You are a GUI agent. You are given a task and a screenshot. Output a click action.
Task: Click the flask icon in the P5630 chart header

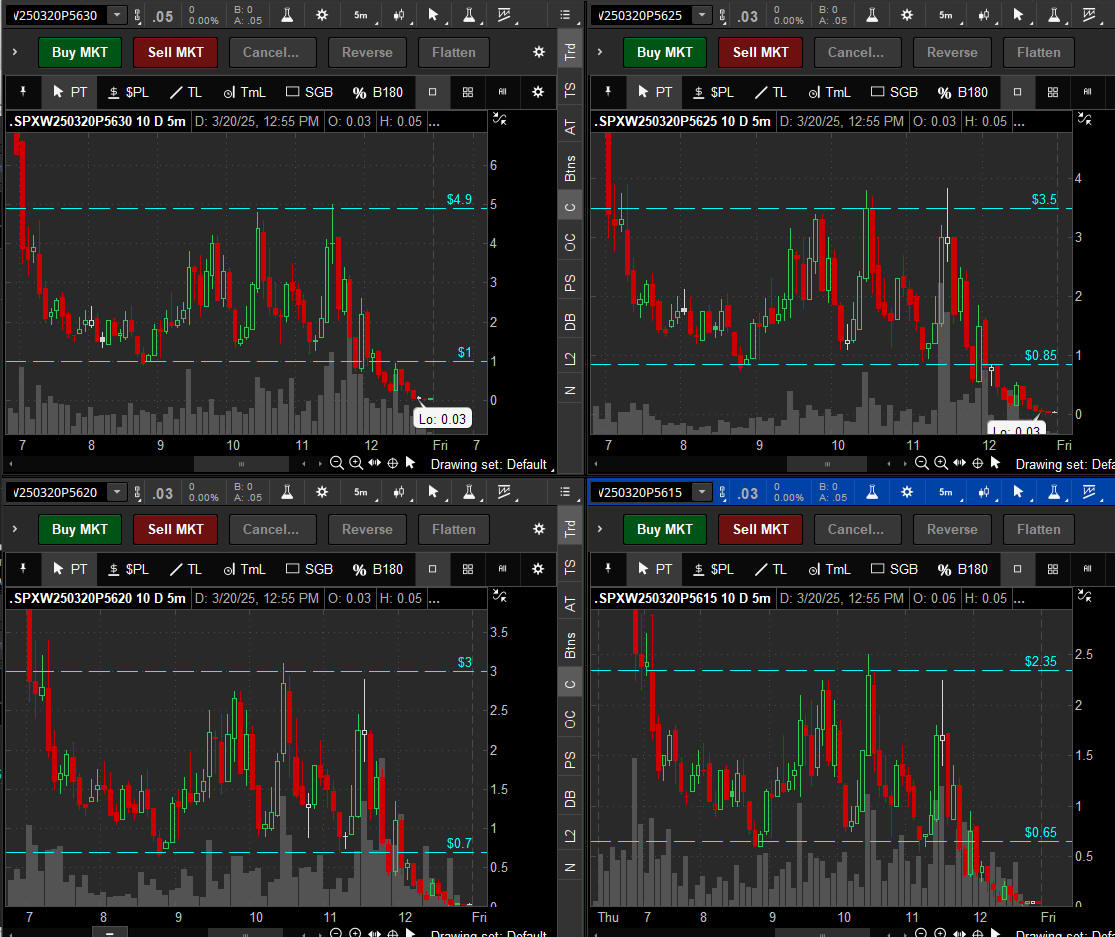pyautogui.click(x=287, y=15)
